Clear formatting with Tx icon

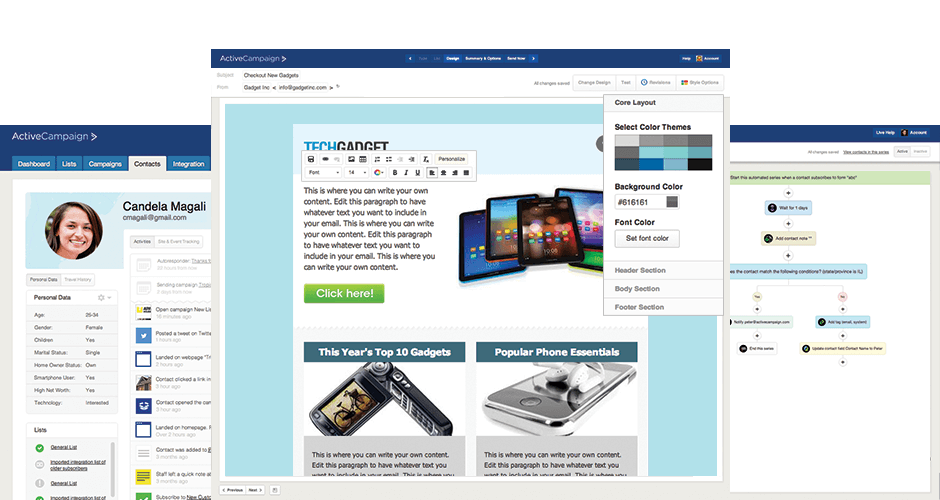[426, 159]
